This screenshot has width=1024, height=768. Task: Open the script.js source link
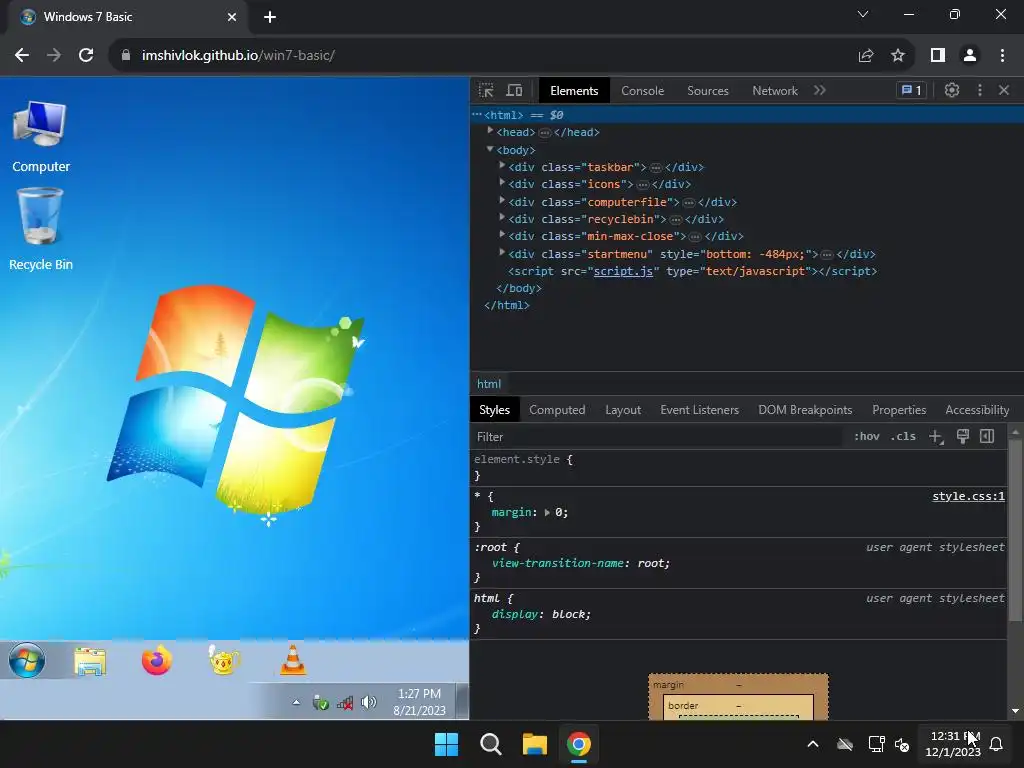(623, 271)
